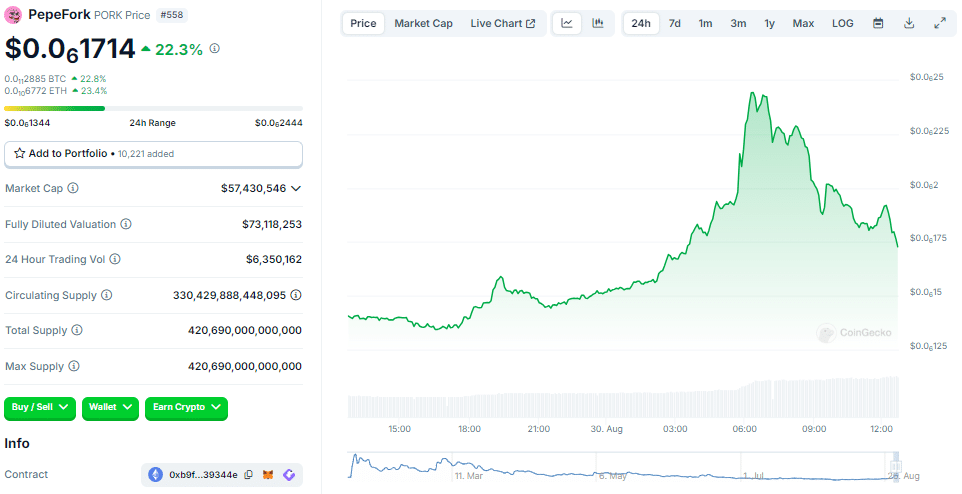Open the Earn Crypto dropdown

(x=187, y=407)
